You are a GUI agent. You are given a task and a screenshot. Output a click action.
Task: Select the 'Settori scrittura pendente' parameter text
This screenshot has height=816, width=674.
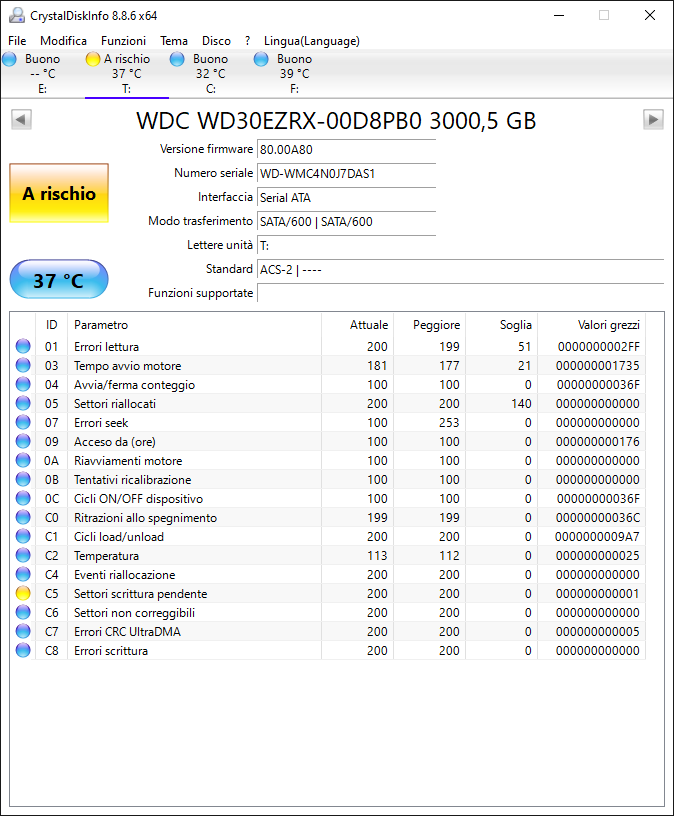[x=141, y=594]
